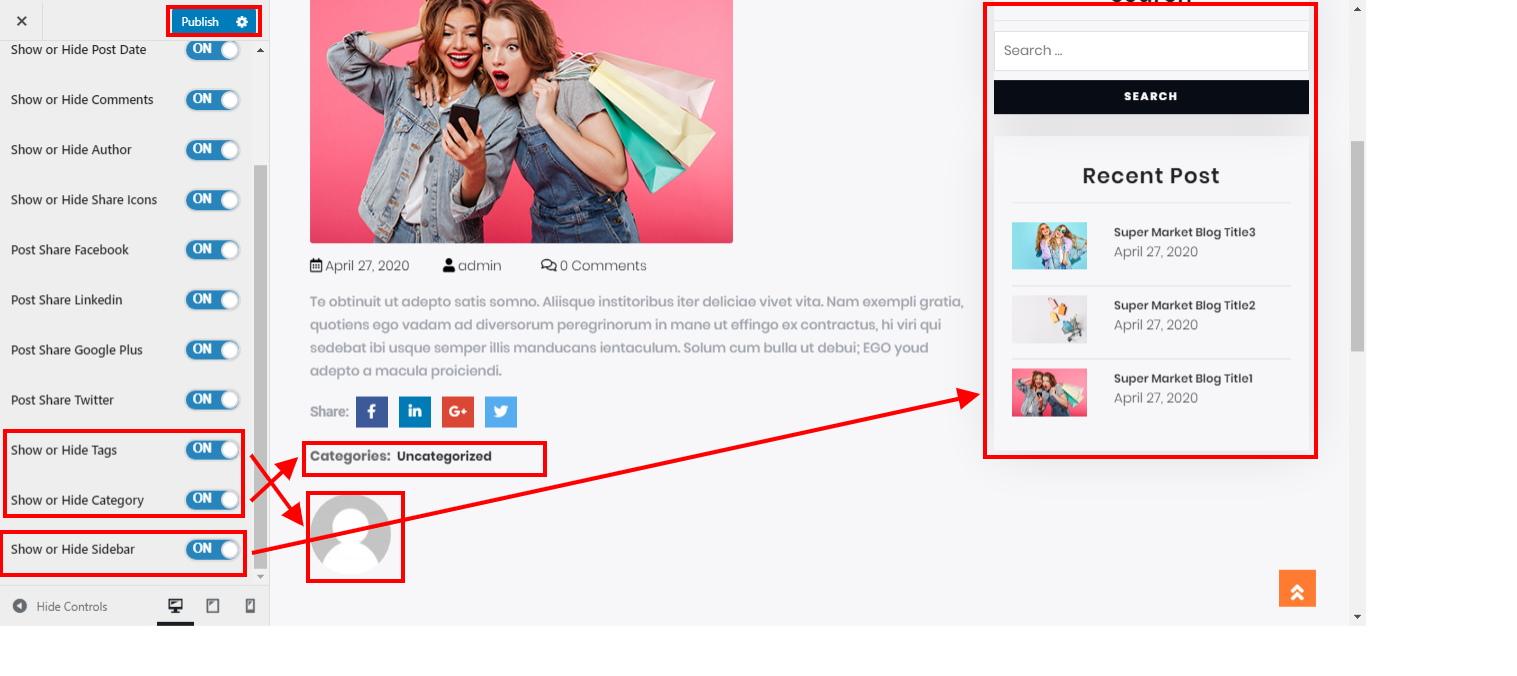The height and width of the screenshot is (676, 1517).
Task: Switch to tablet preview icon
Action: point(213,606)
